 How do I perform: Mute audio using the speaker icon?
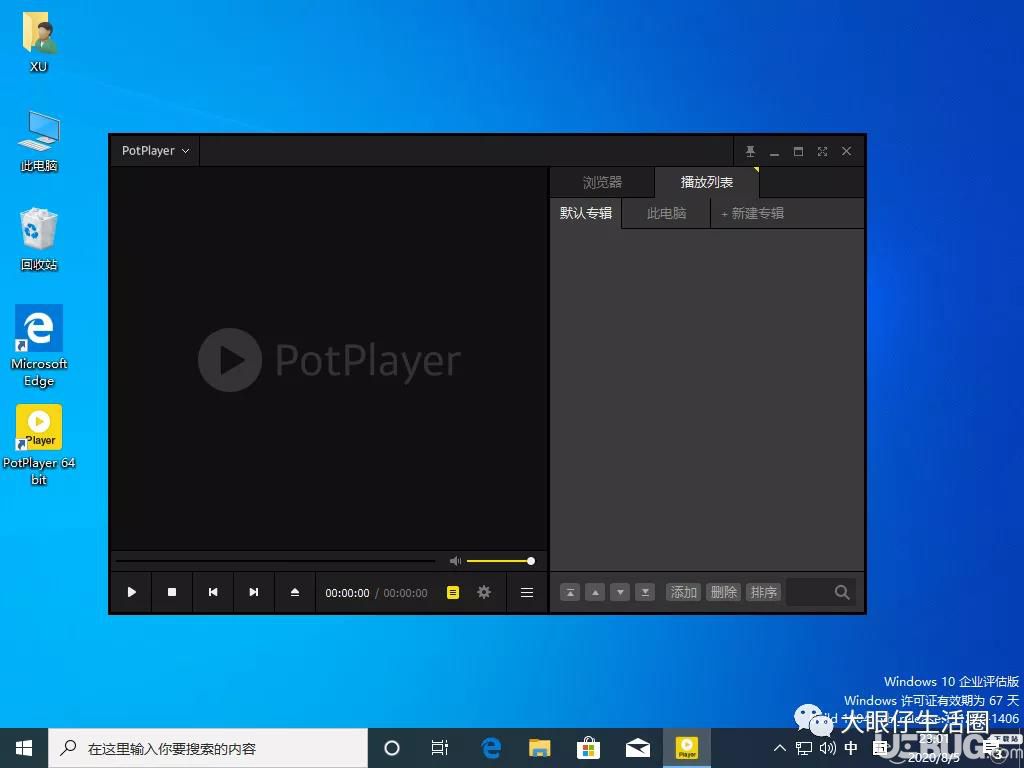pos(455,561)
